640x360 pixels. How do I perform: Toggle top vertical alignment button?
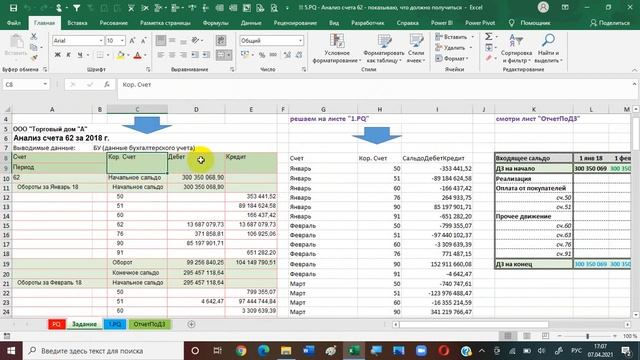161,40
